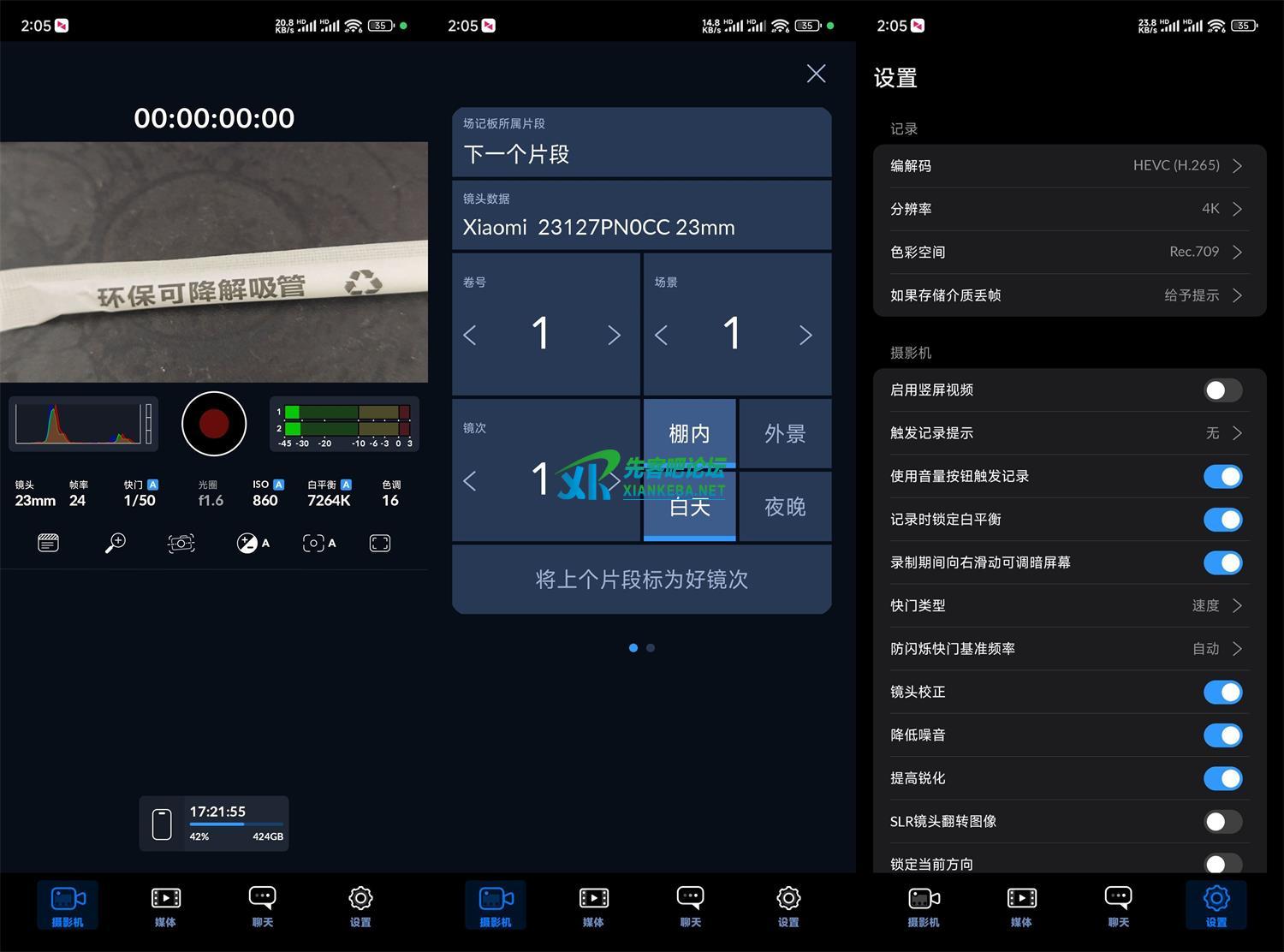The height and width of the screenshot is (952, 1284).
Task: Tap the auto focus icon
Action: click(x=318, y=543)
